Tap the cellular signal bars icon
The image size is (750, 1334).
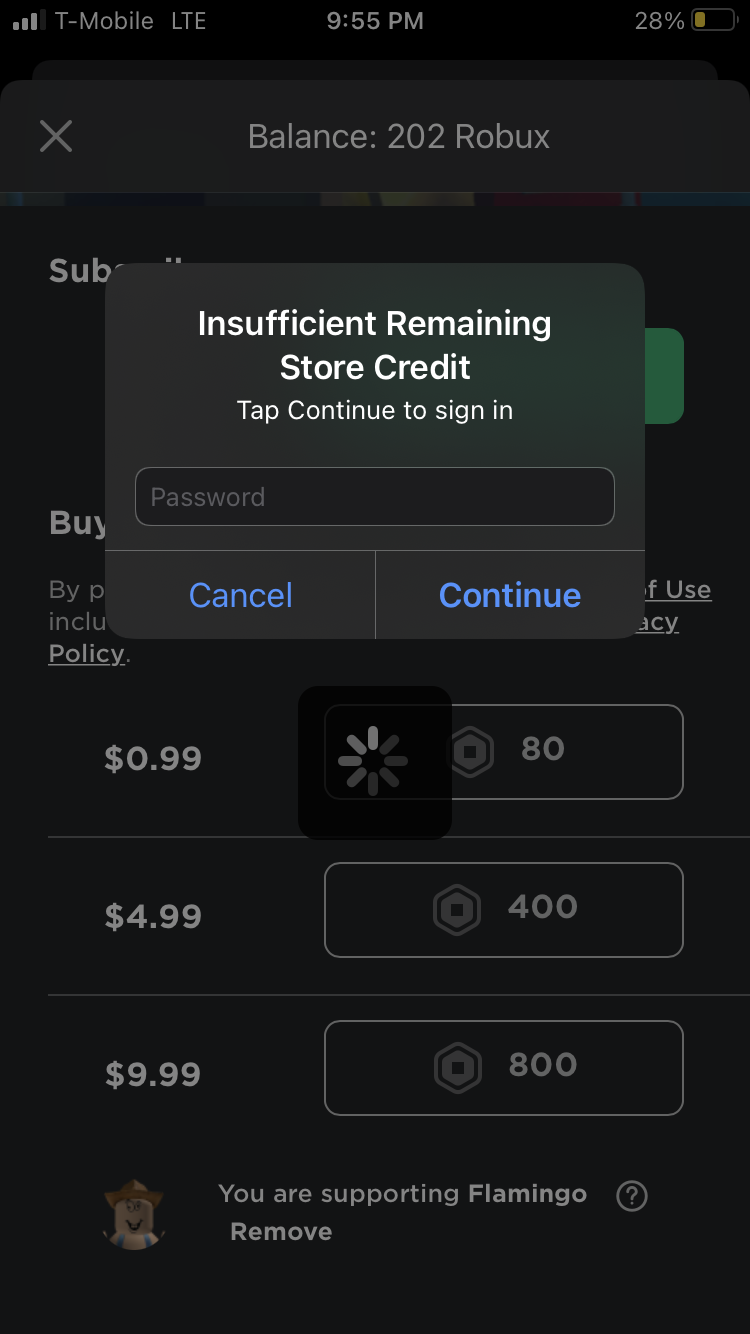[x=30, y=21]
